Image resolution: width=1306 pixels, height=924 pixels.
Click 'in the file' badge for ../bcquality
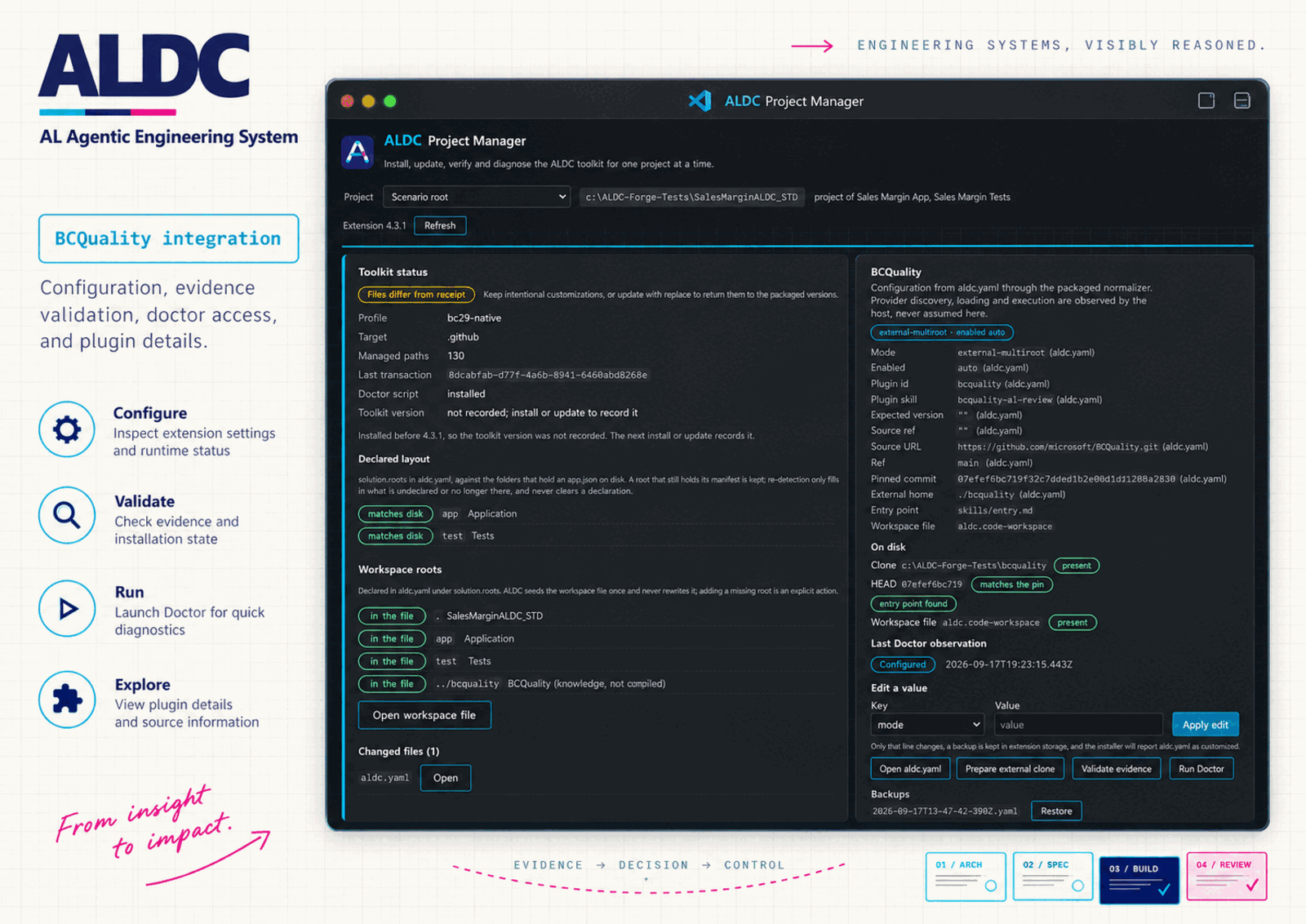click(392, 684)
